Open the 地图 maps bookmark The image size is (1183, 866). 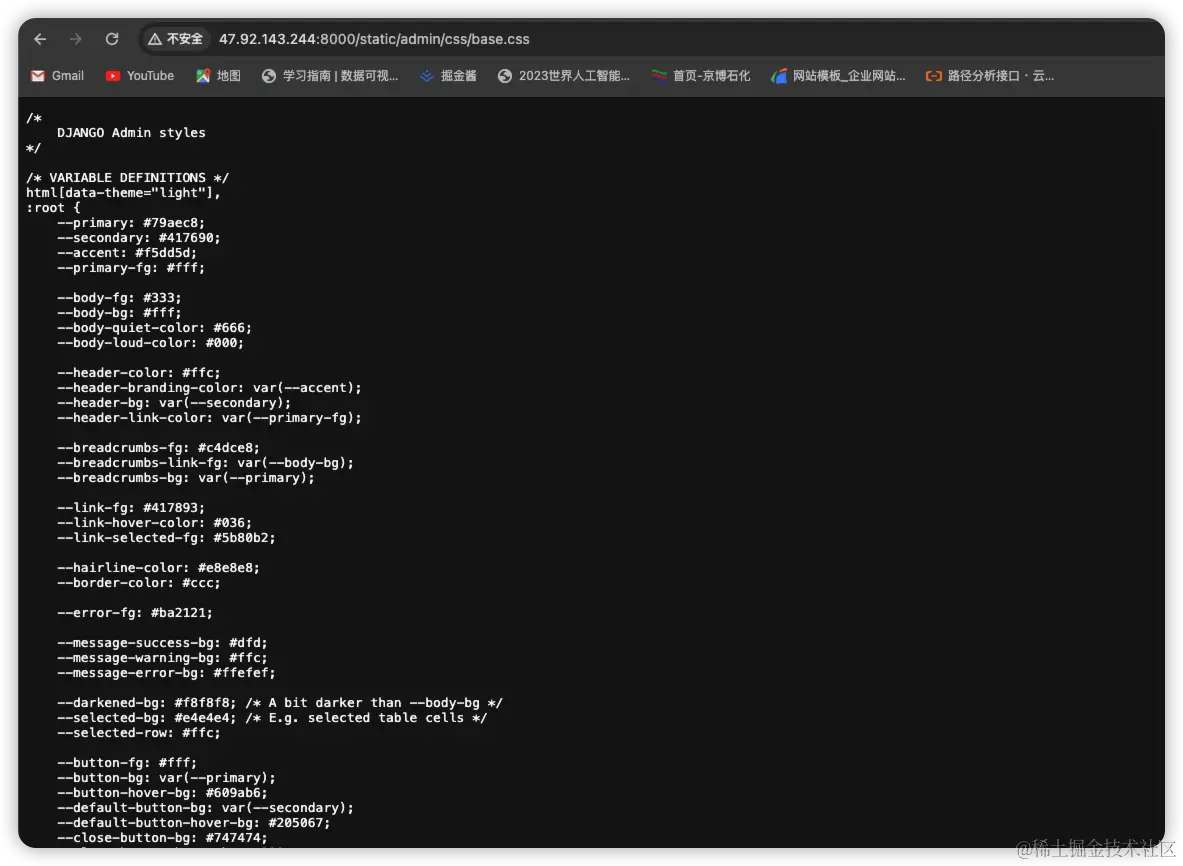[x=218, y=76]
